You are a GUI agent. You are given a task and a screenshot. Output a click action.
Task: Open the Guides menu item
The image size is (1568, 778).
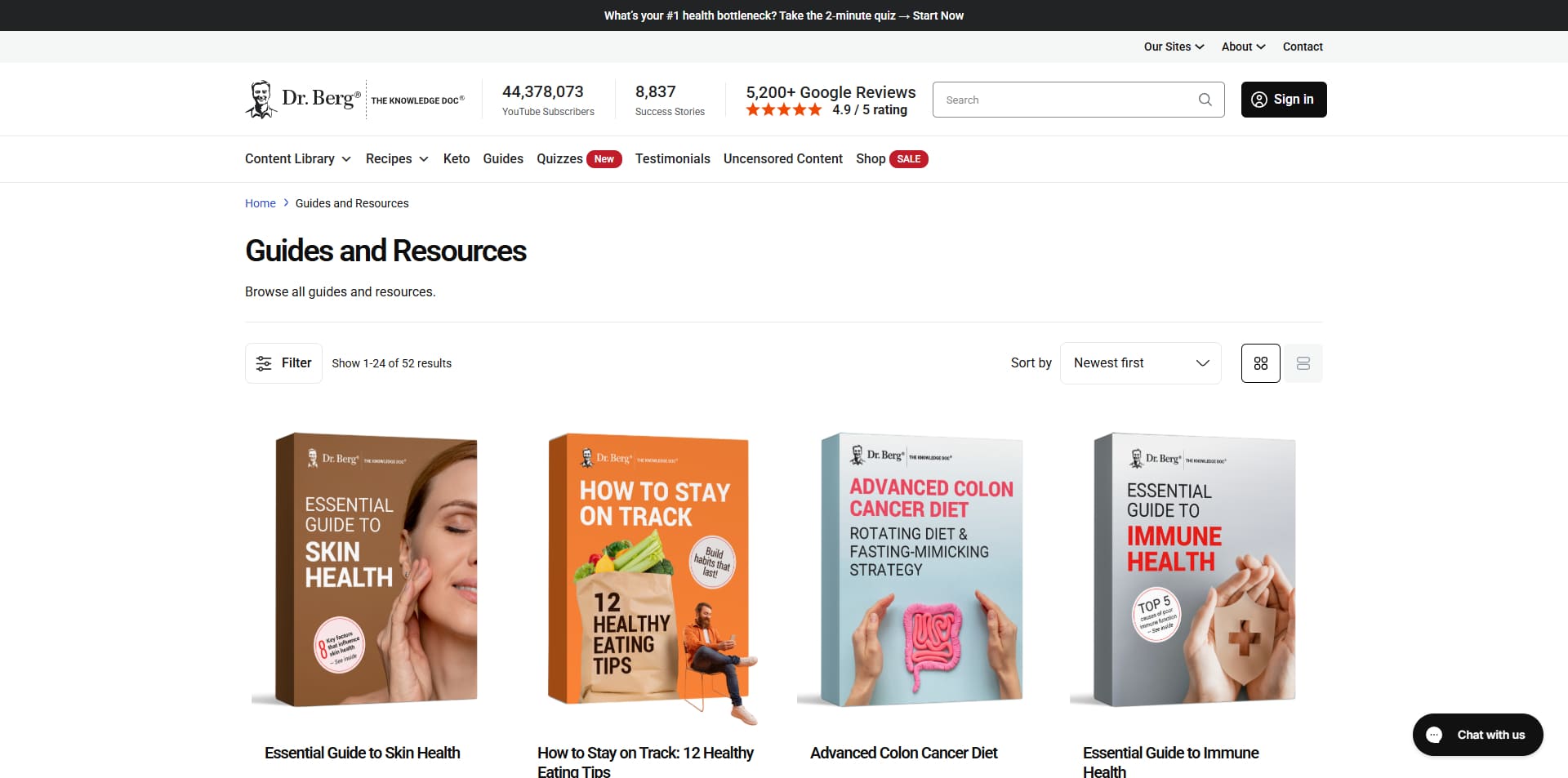(x=503, y=159)
